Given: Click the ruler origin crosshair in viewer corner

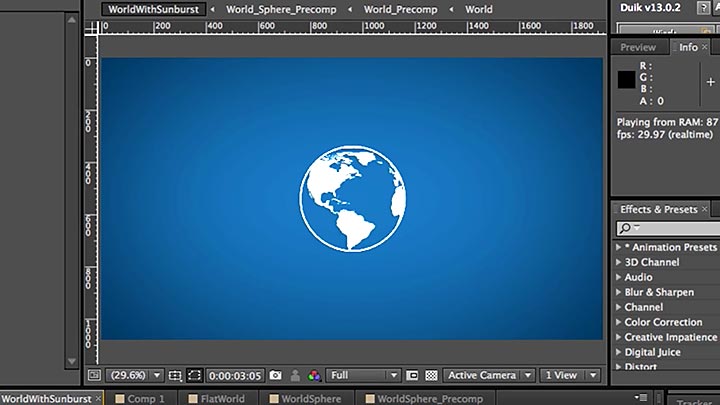Looking at the screenshot, I should point(92,28).
